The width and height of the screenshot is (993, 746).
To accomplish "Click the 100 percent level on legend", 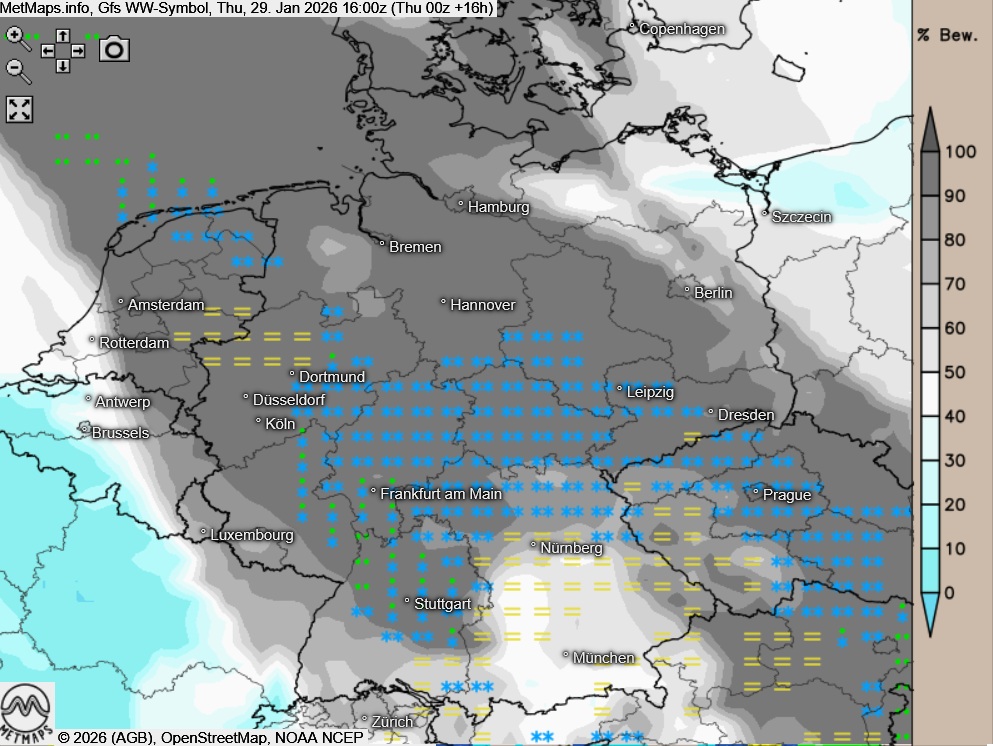I will [960, 152].
